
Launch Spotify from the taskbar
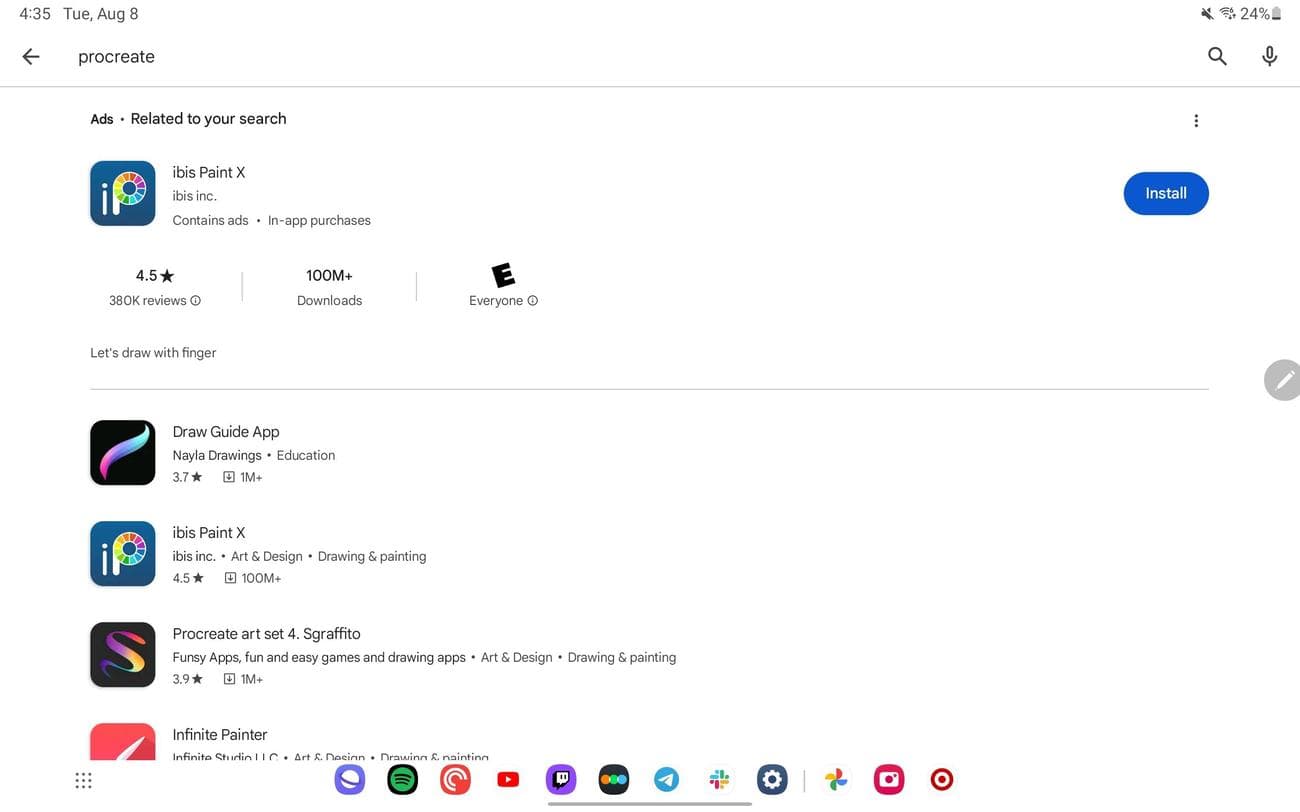(x=402, y=780)
